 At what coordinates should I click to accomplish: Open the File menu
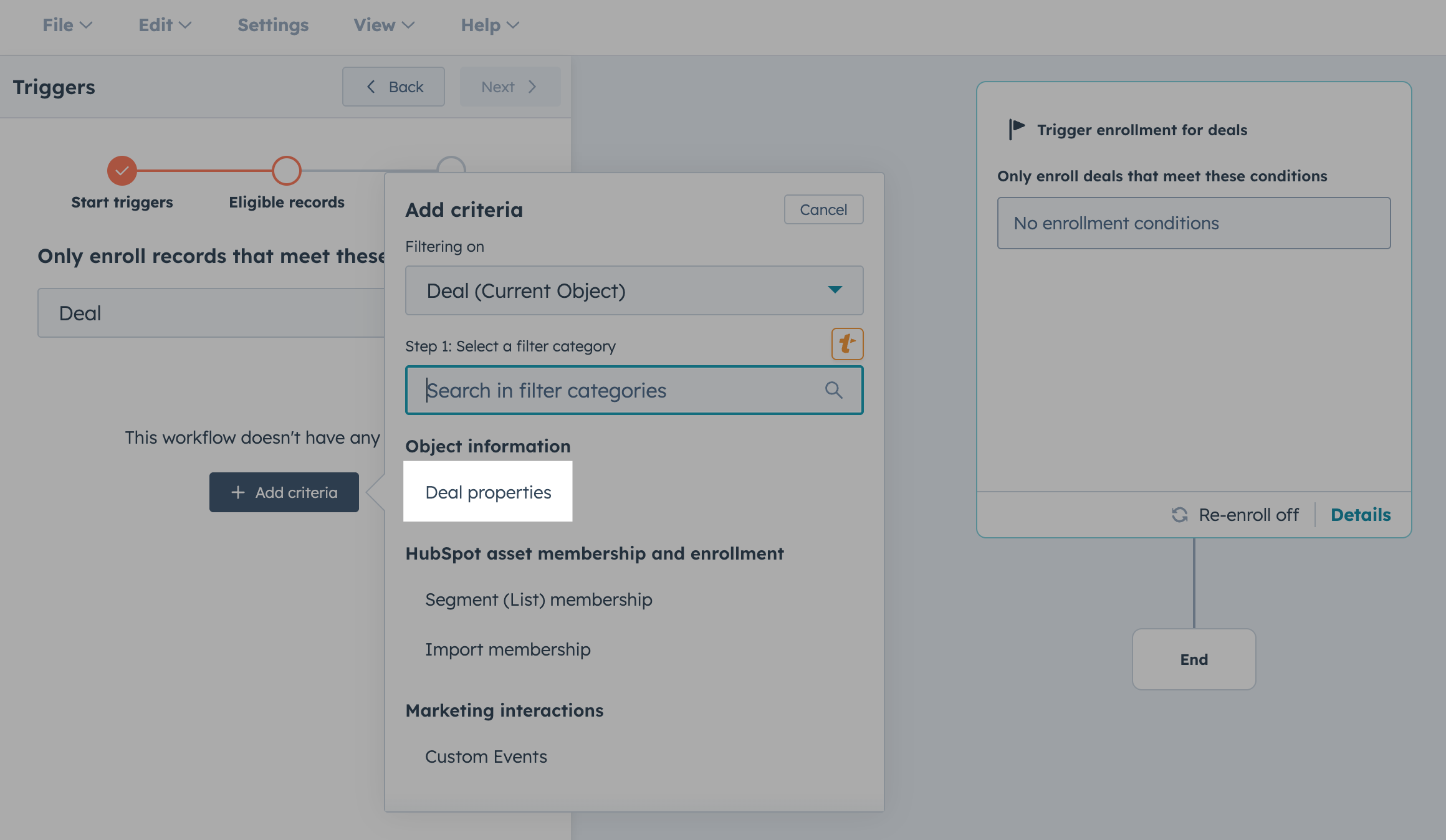point(67,25)
